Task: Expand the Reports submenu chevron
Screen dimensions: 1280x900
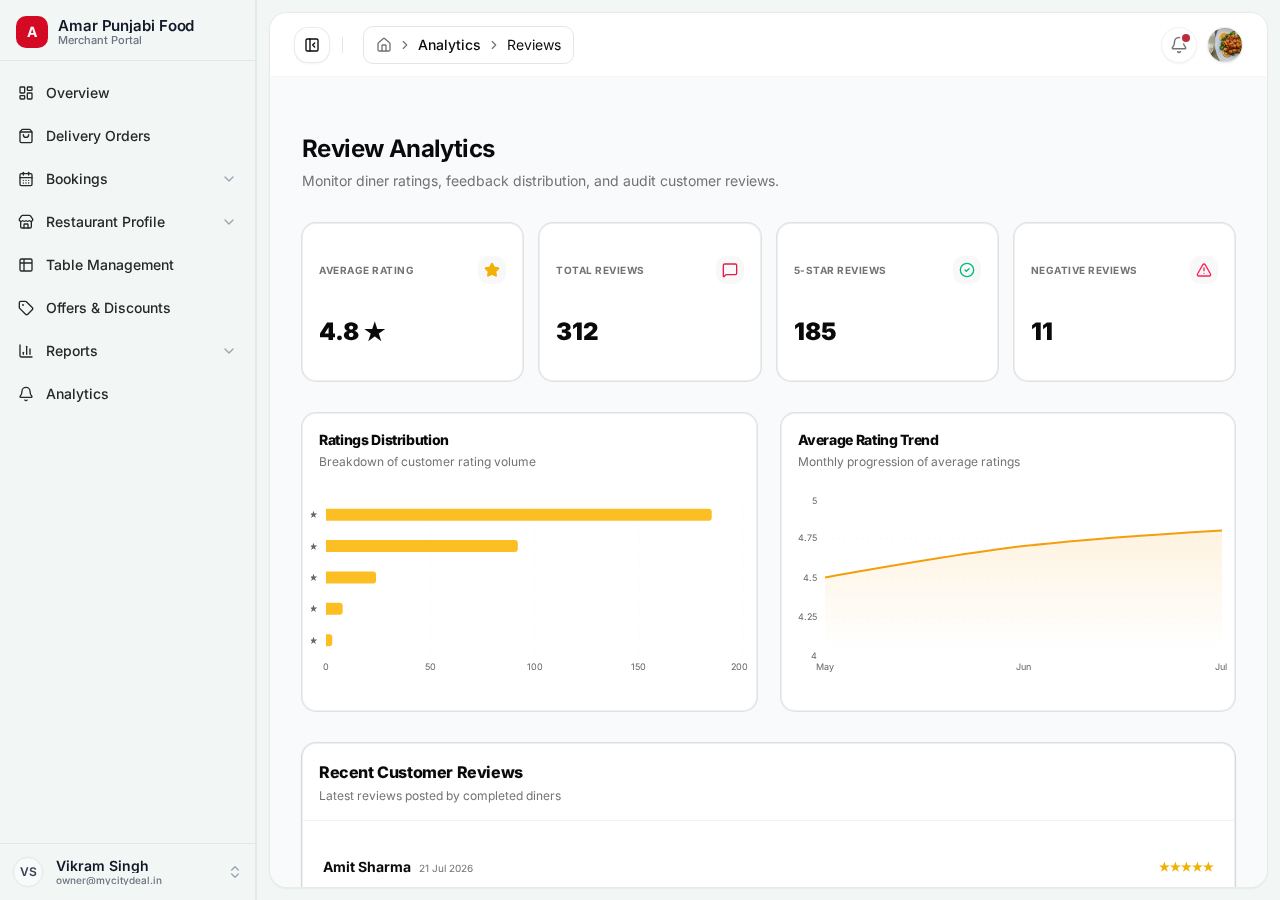Action: 229,351
